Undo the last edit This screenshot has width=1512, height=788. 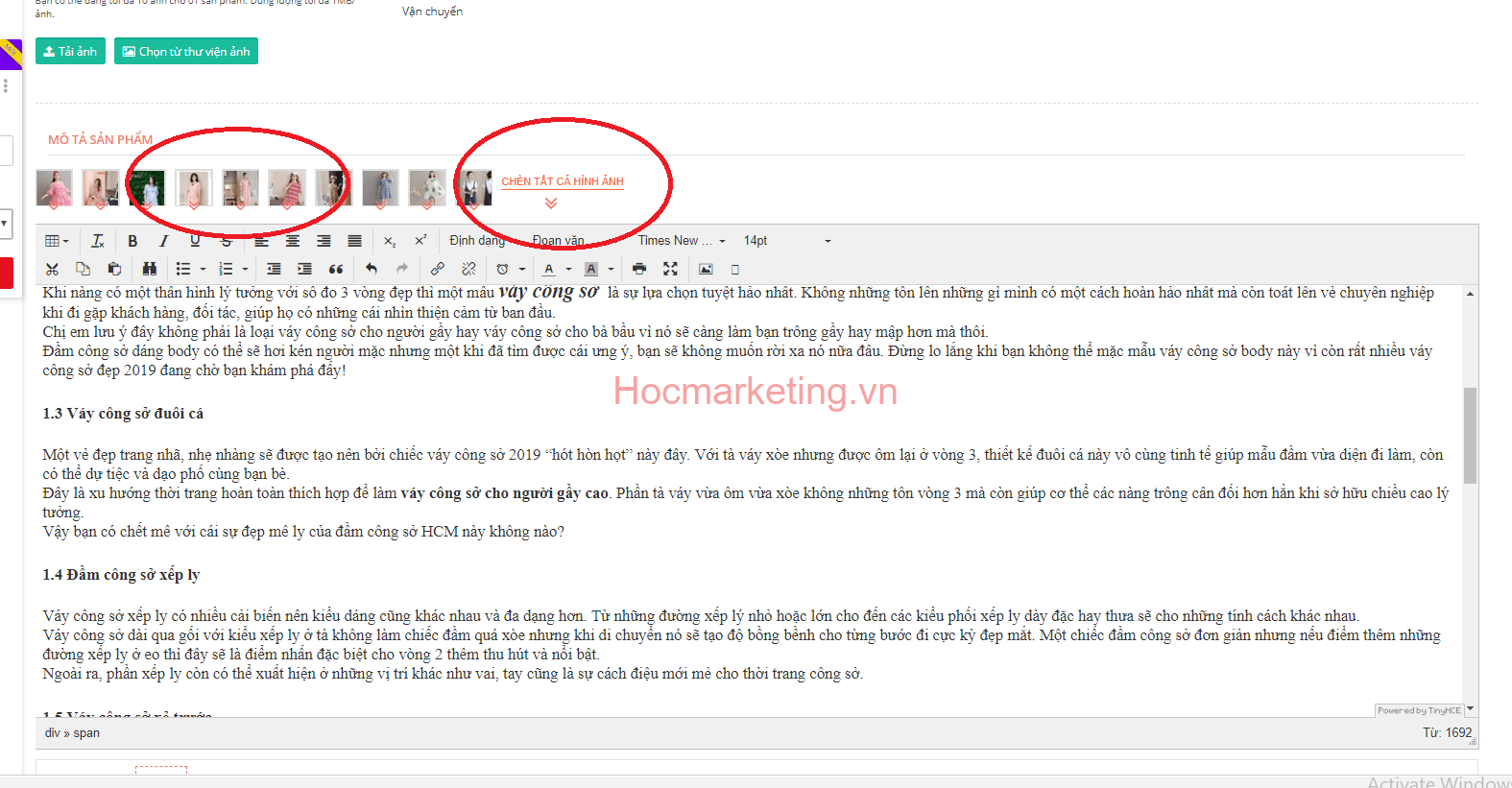372,269
